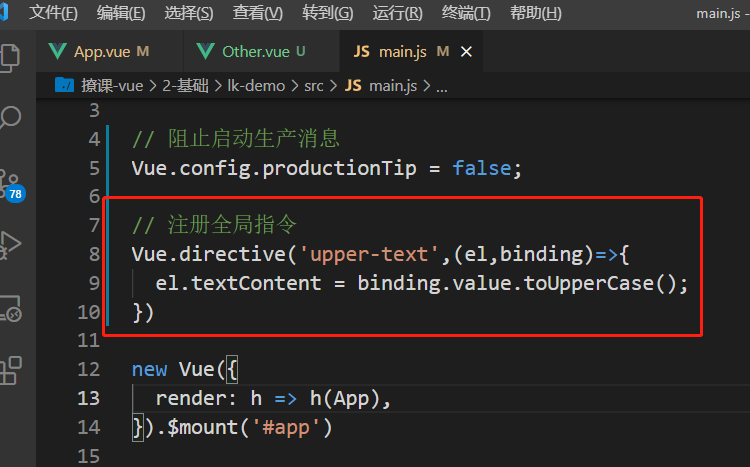
Task: Expand the lk-demo breadcrumb item
Action: (258, 86)
